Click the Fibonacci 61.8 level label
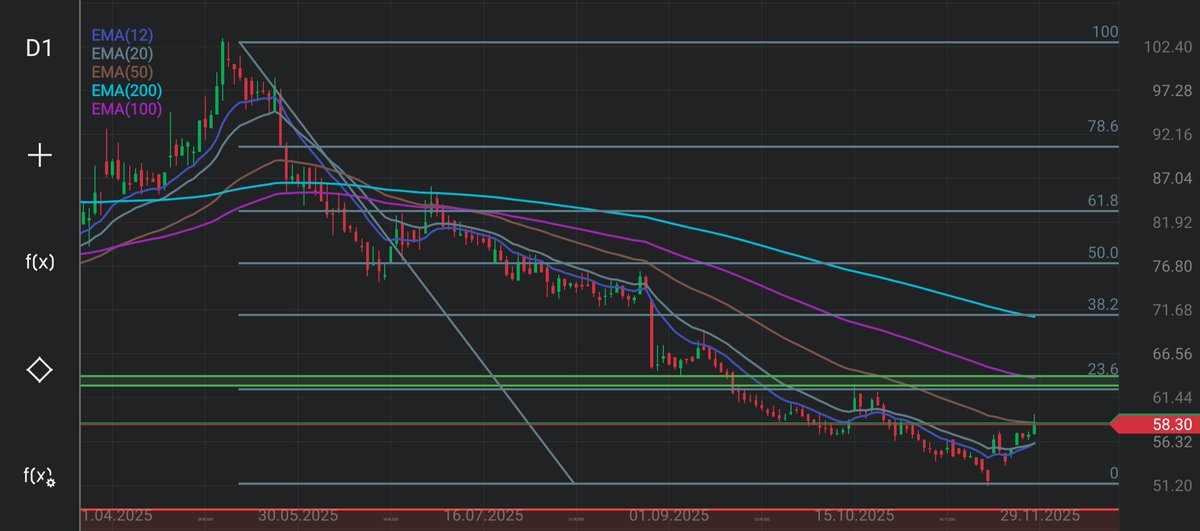This screenshot has height=531, width=1200. pyautogui.click(x=1103, y=201)
